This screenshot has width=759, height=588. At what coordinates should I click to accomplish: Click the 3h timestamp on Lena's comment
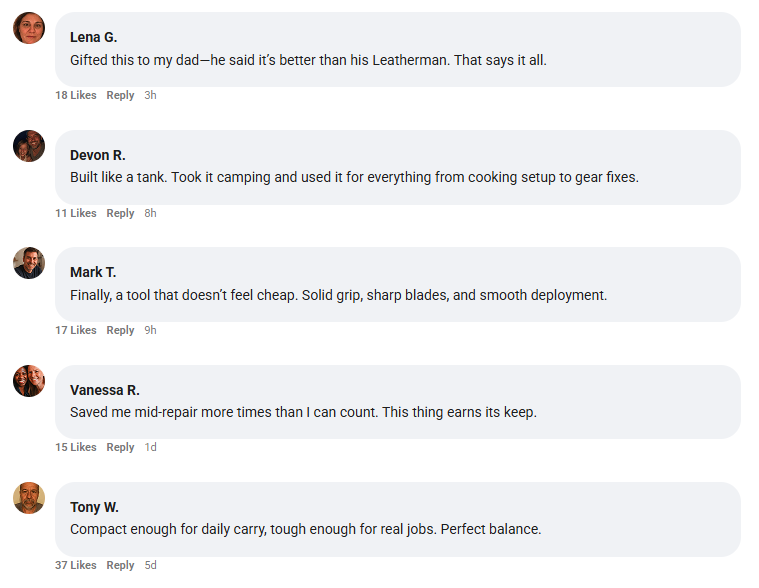[150, 95]
